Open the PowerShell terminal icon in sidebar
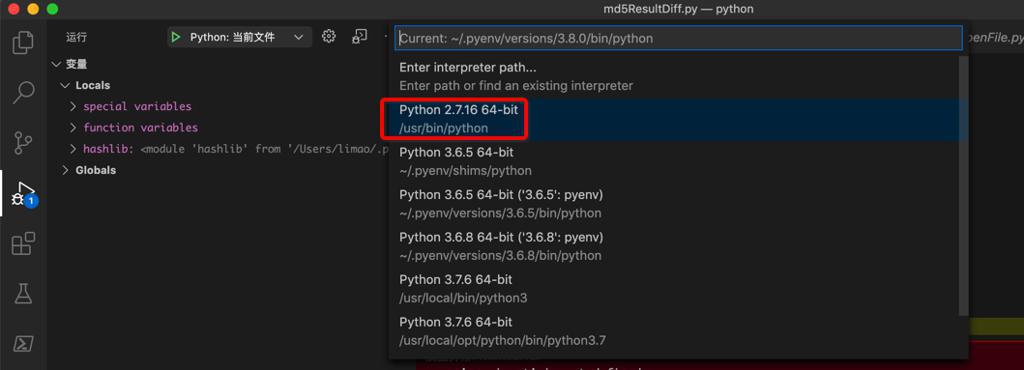The image size is (1024, 370). click(24, 343)
